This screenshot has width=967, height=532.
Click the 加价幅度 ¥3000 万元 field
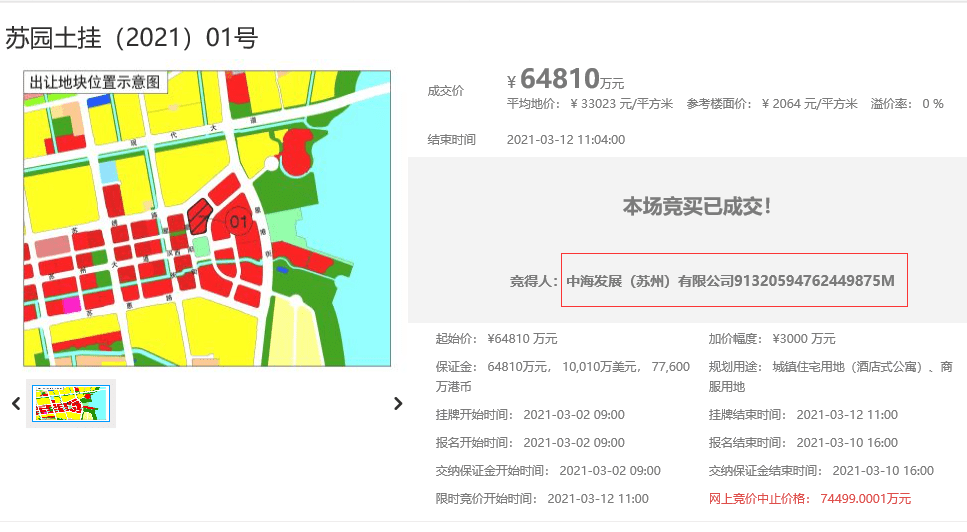click(x=772, y=339)
